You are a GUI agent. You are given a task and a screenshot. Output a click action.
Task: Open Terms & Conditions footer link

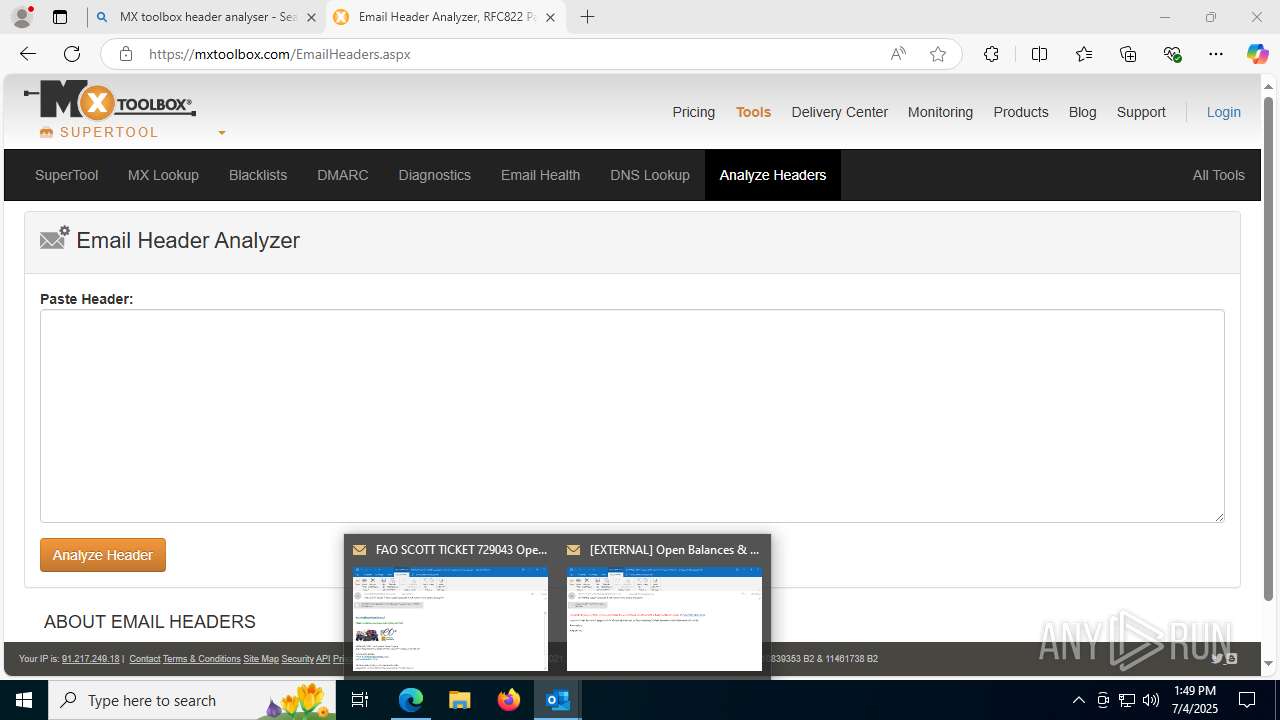(x=202, y=659)
